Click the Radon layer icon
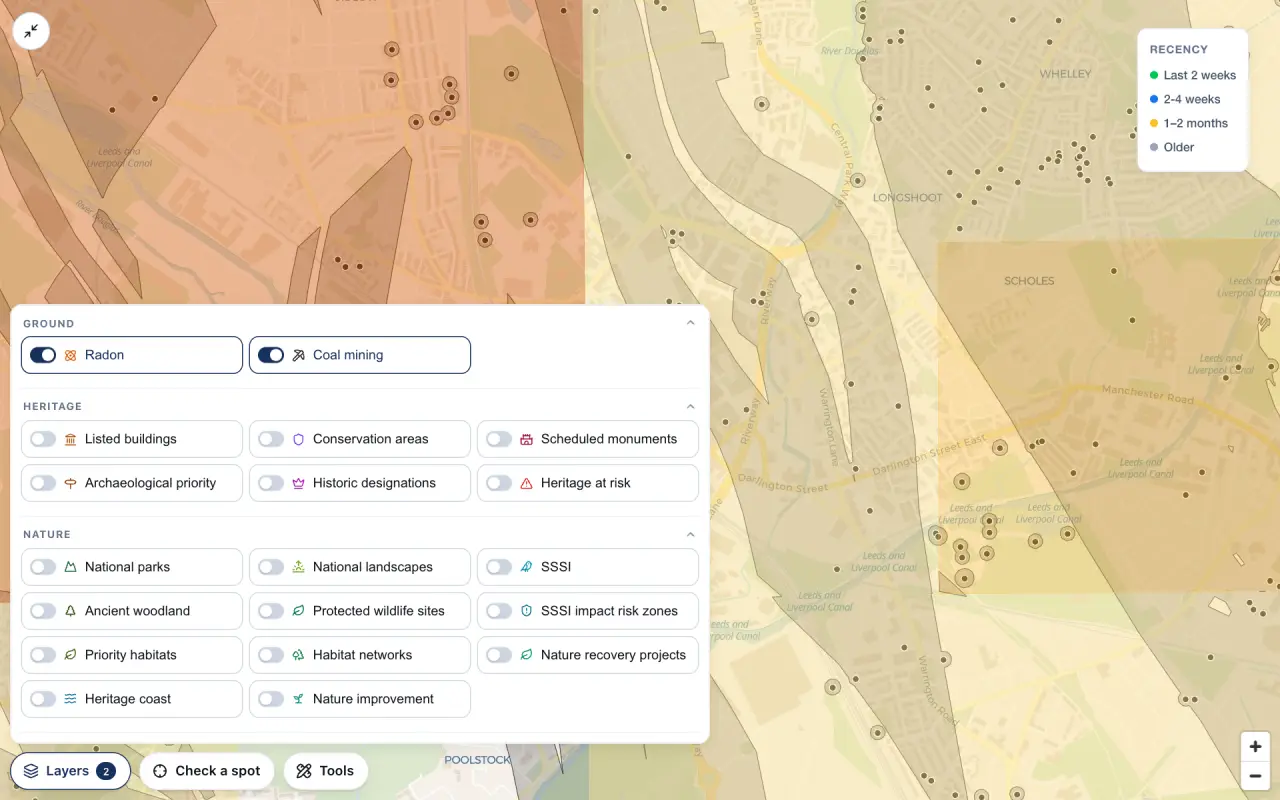This screenshot has height=800, width=1280. click(70, 355)
